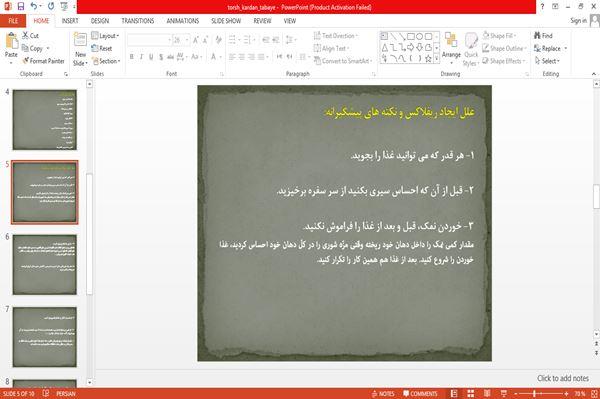Toggle Underline formatting
The height and width of the screenshot is (399, 600).
tap(151, 57)
